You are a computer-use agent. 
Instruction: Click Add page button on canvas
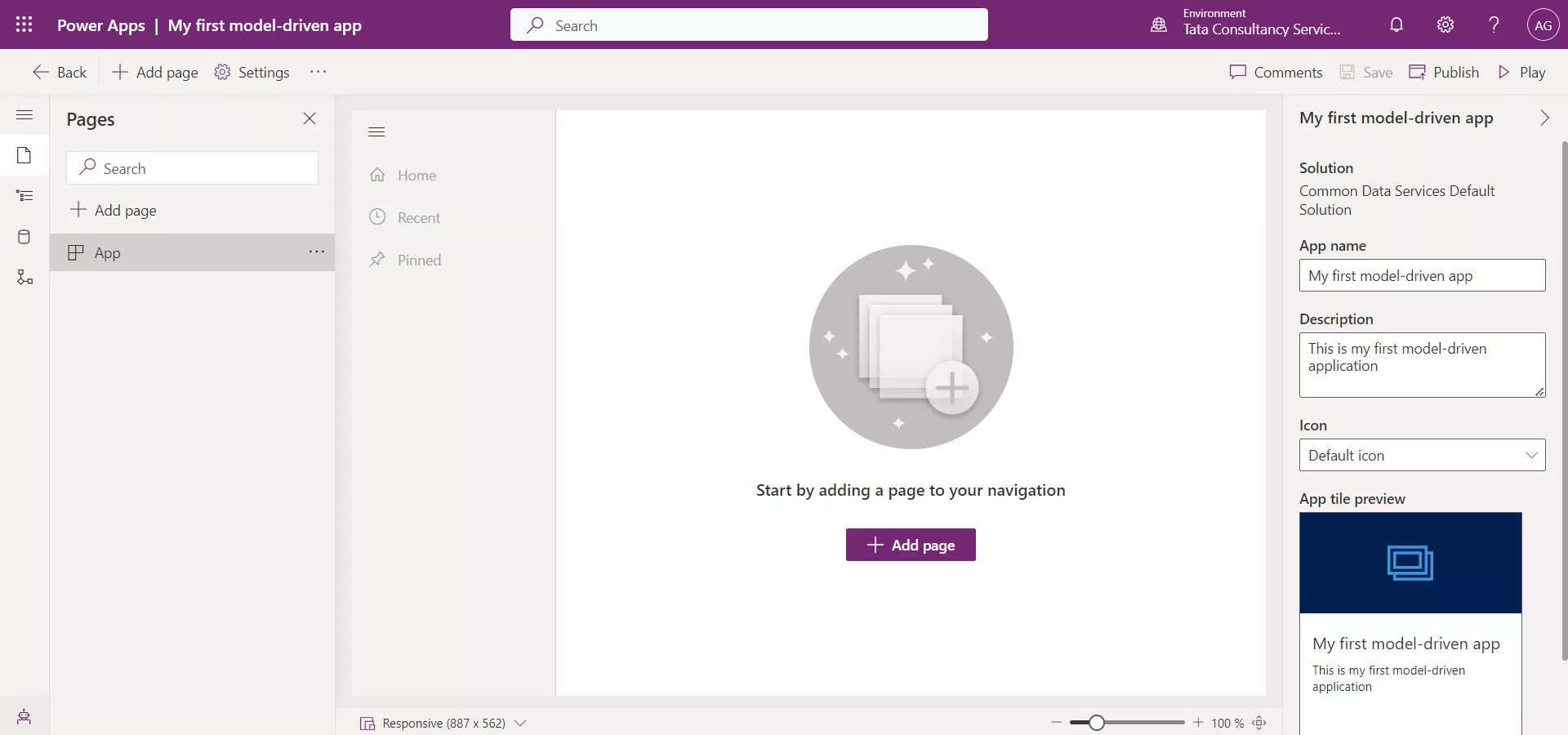910,545
